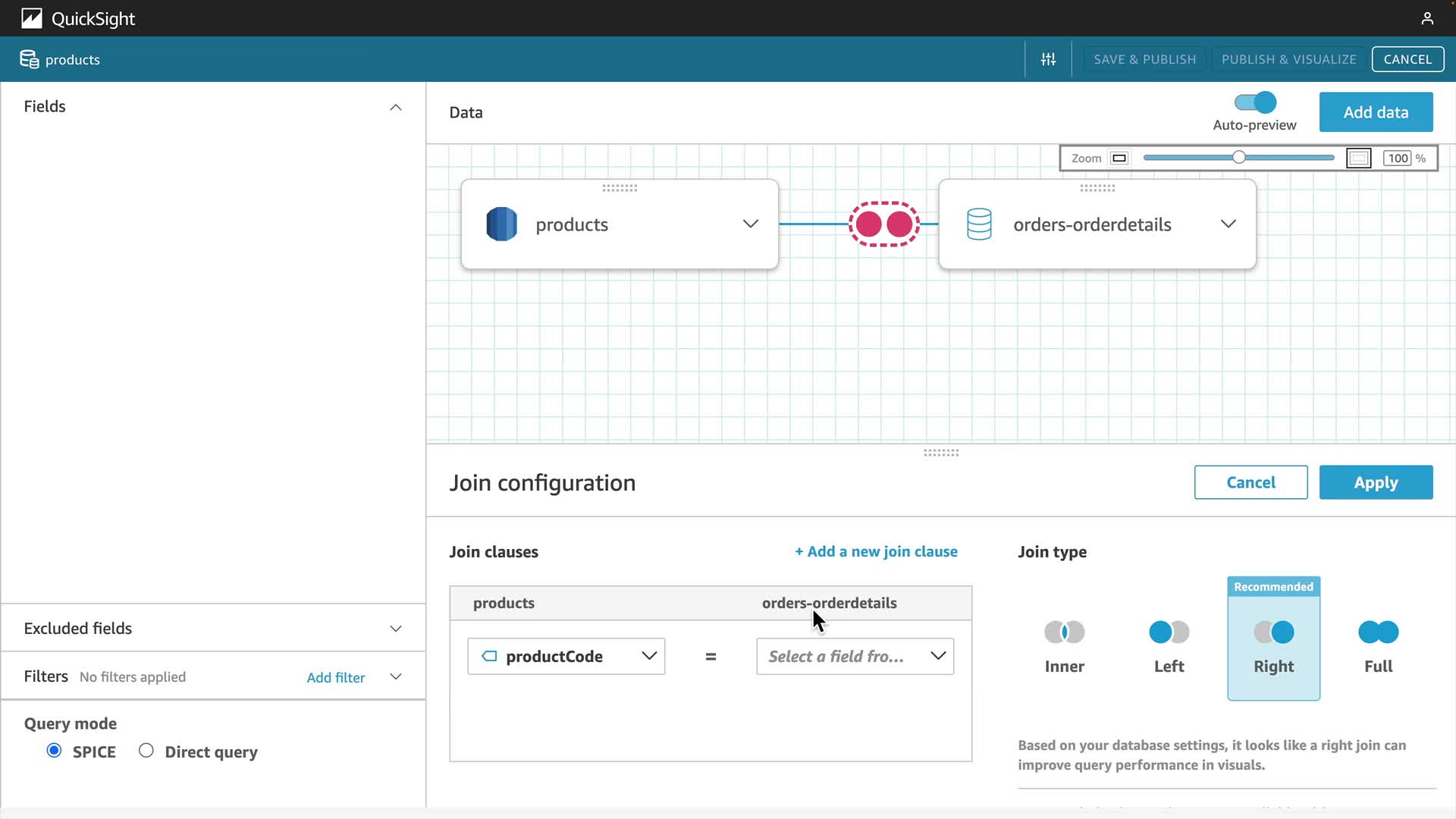Select Direct query mode
The width and height of the screenshot is (1456, 819).
(146, 751)
